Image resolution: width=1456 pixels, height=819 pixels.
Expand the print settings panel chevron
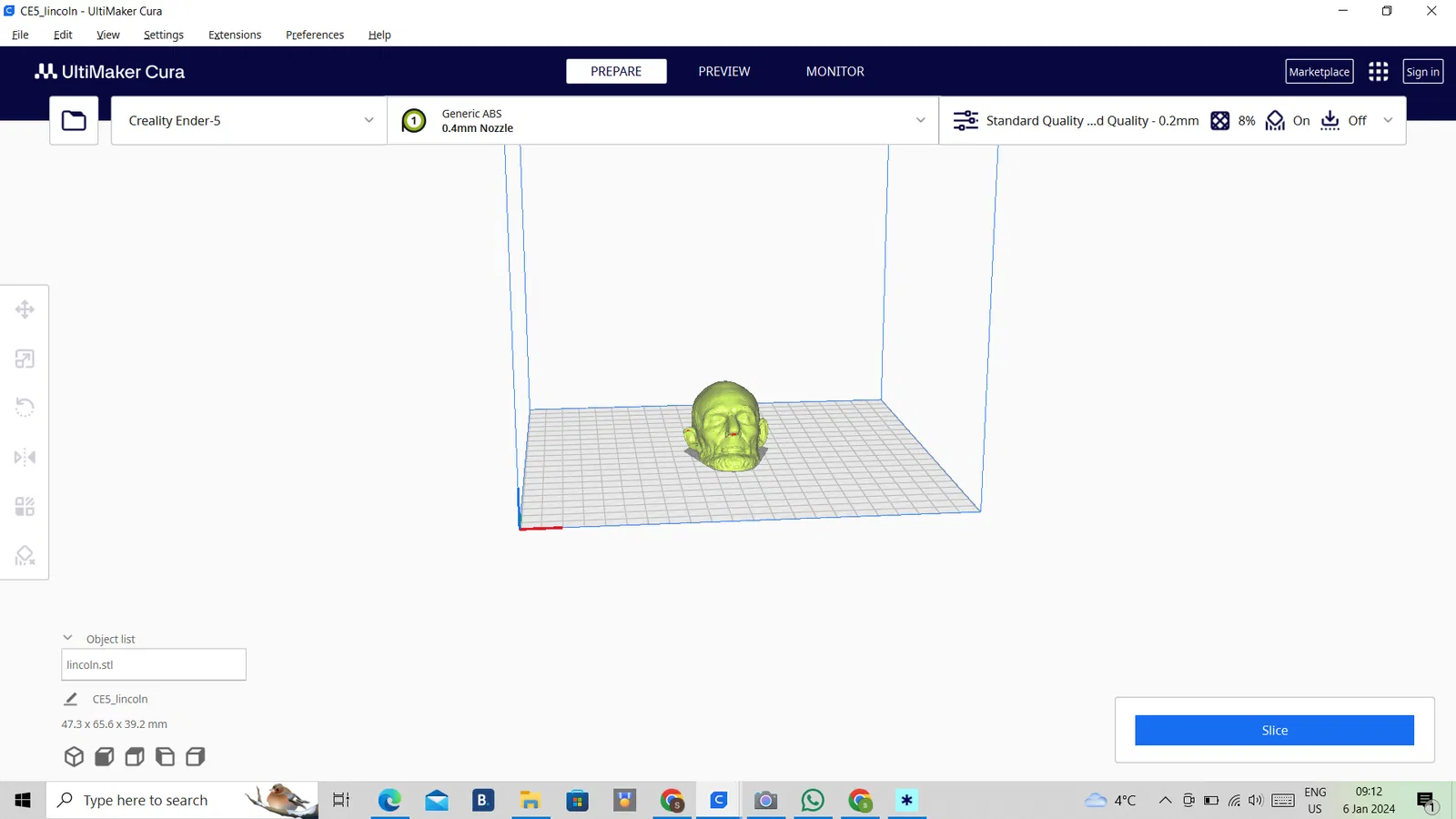[1388, 120]
